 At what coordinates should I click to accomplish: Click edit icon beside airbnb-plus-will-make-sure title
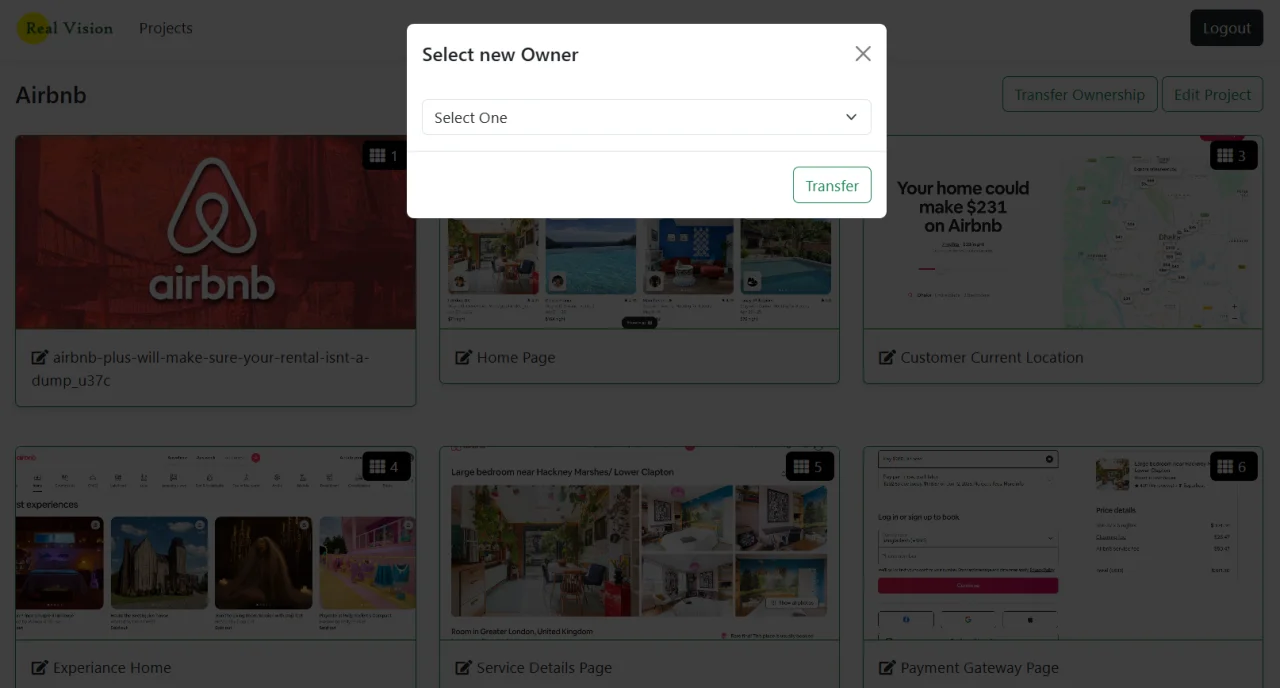pos(40,357)
